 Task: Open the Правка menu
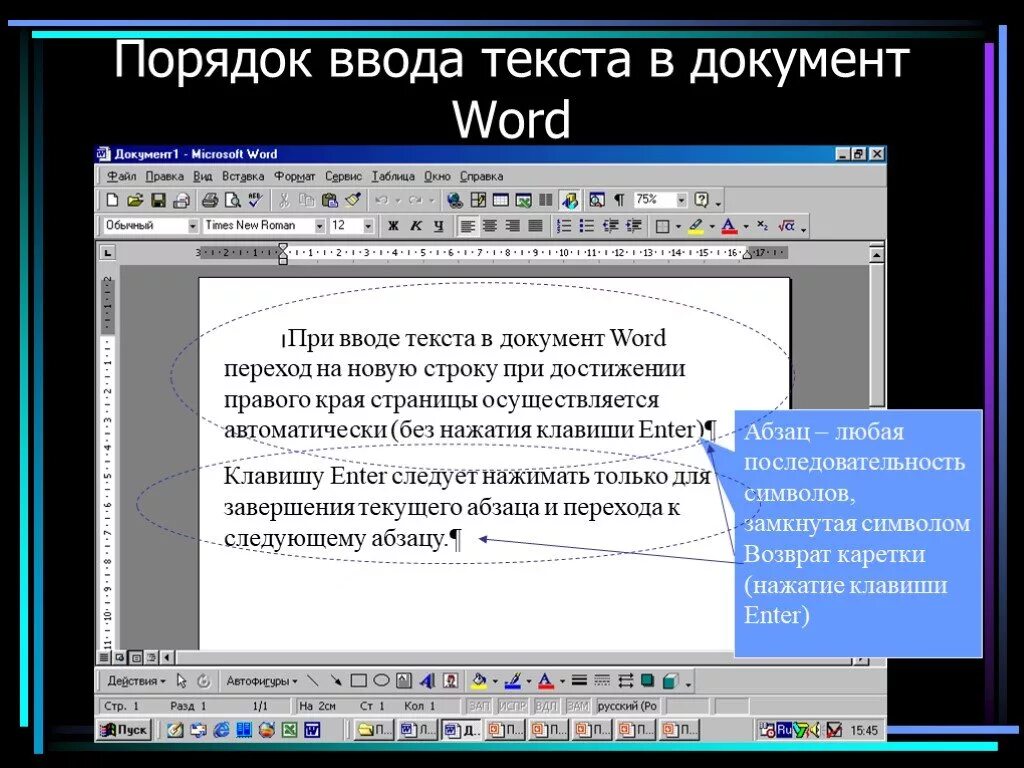point(164,176)
